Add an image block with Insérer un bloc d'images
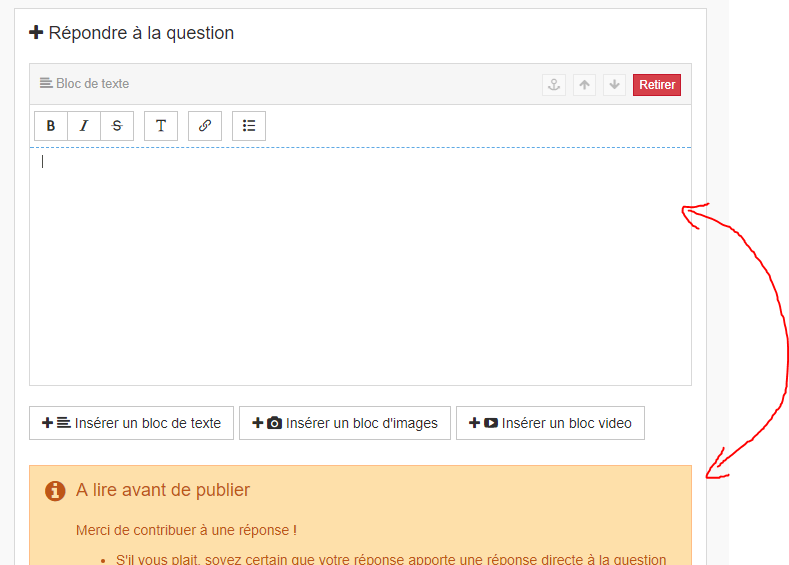Viewport: 789px width, 565px height. [x=345, y=423]
